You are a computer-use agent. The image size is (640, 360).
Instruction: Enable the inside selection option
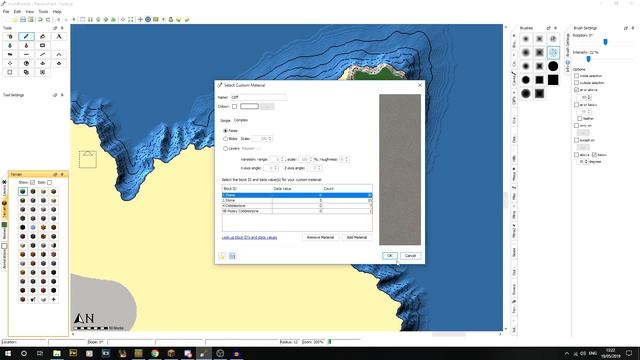click(x=576, y=76)
